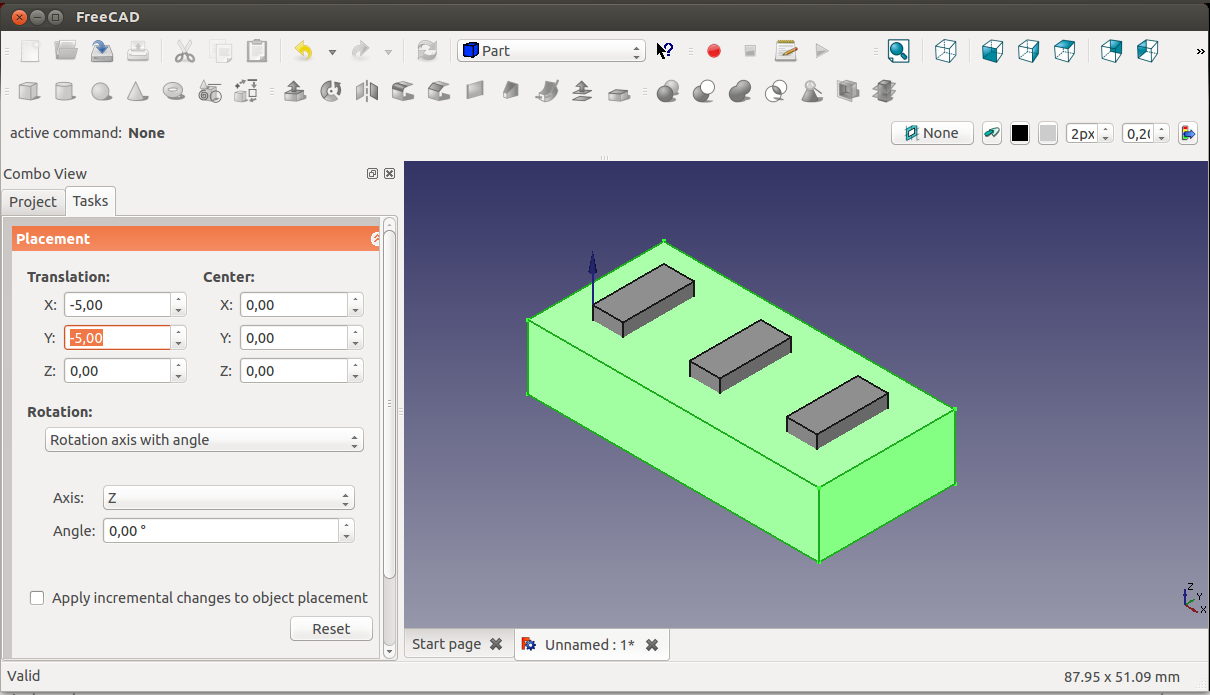Switch to the axonometric view cube icon

click(946, 51)
